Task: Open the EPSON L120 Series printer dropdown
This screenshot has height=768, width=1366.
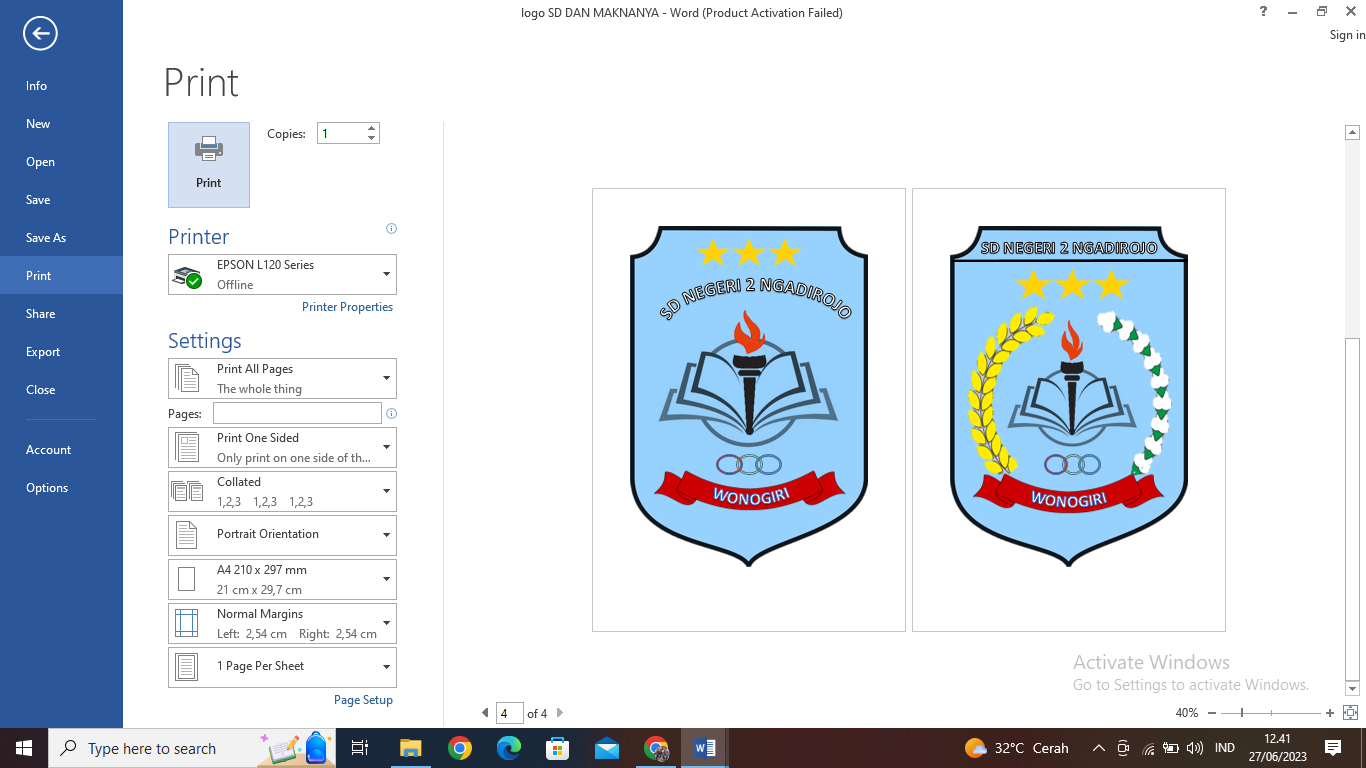Action: [282, 275]
